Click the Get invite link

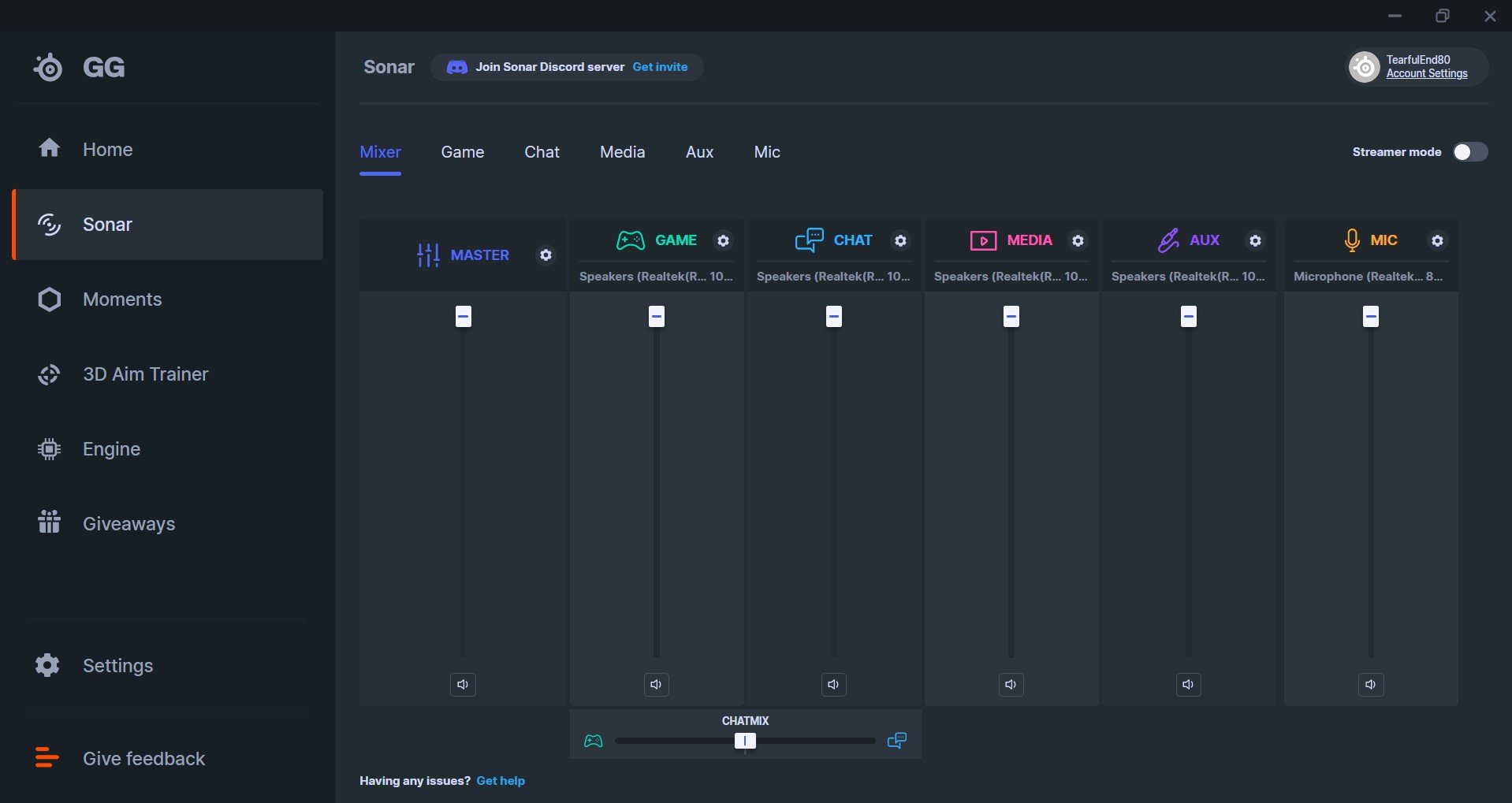pos(660,67)
